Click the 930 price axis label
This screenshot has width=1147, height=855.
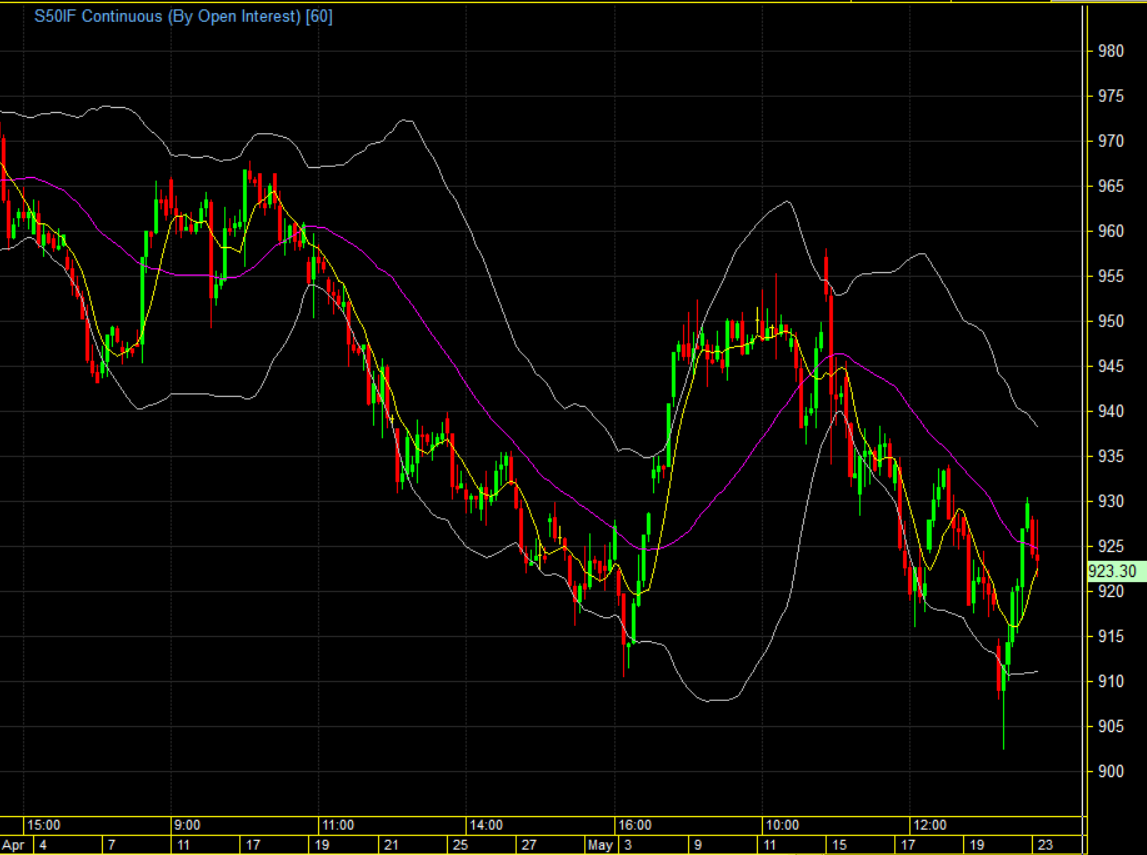click(1110, 502)
